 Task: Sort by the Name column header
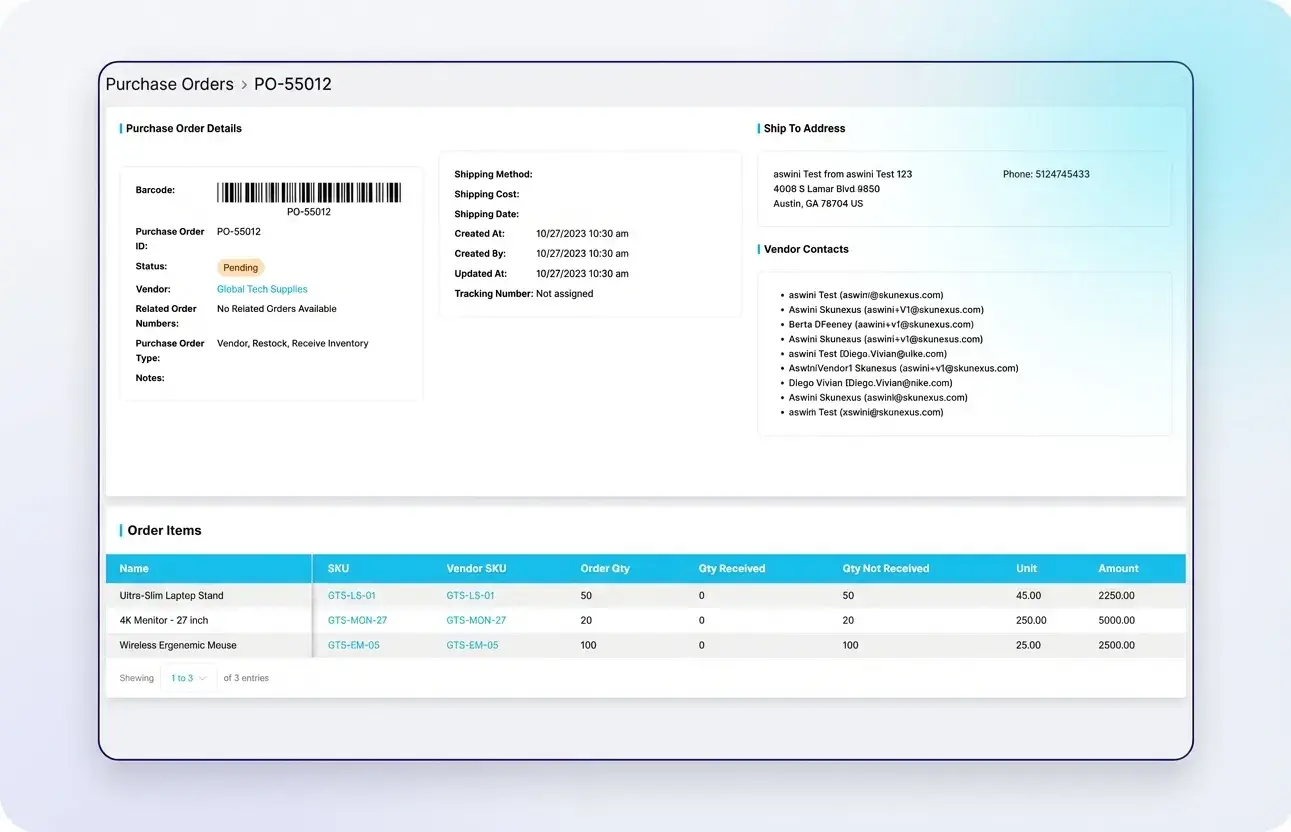pos(134,569)
